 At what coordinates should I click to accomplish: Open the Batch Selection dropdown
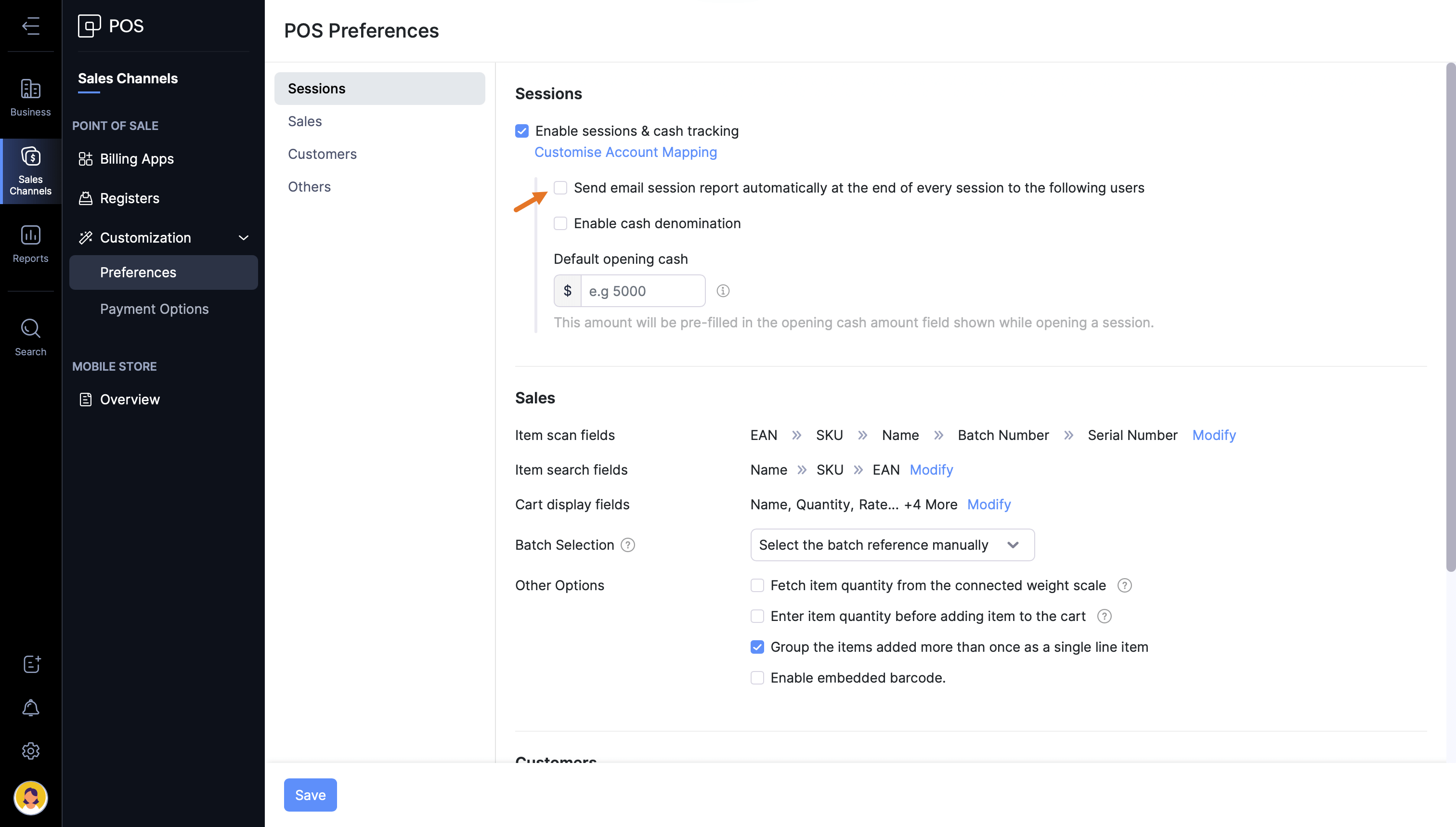[x=892, y=545]
